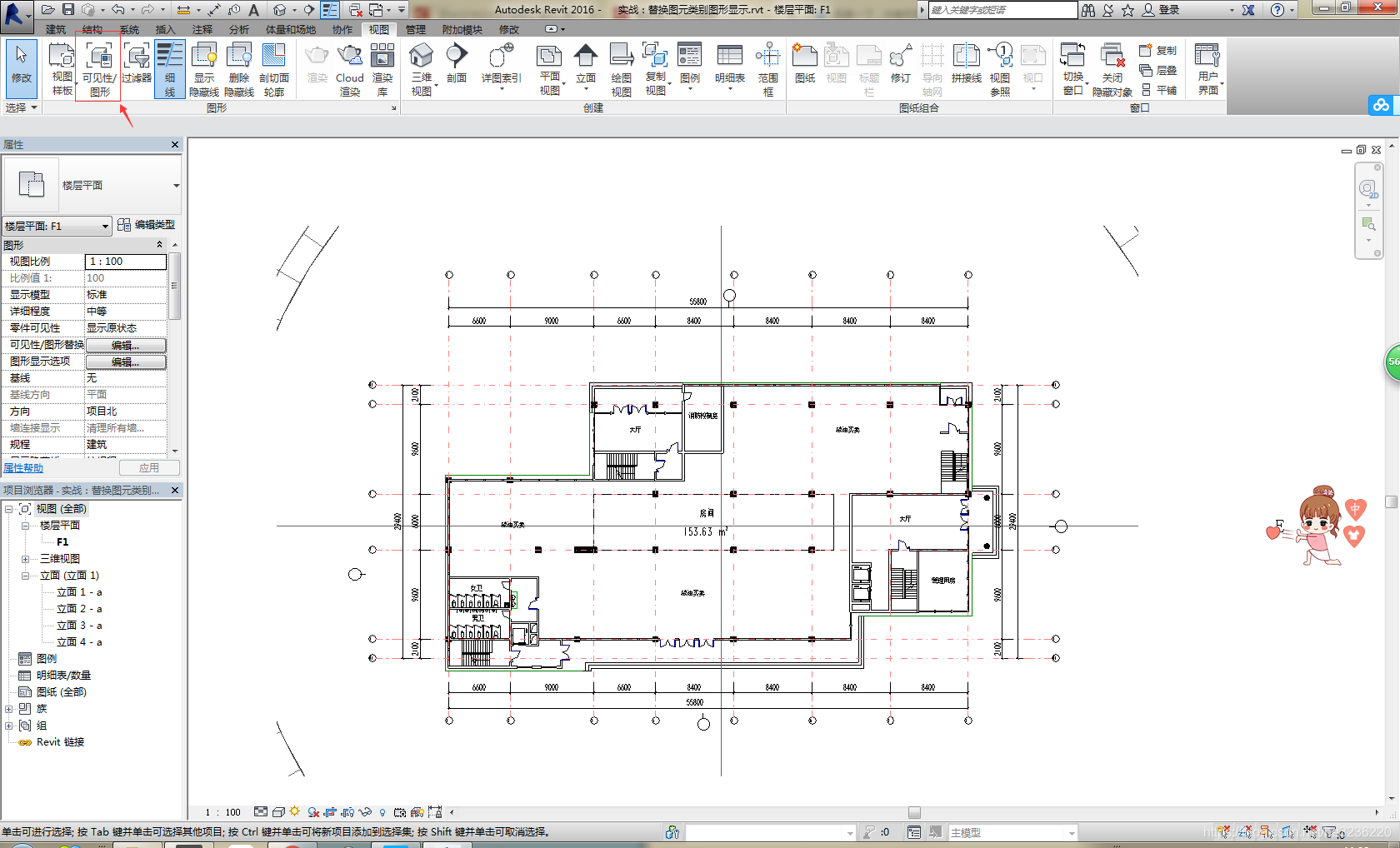The height and width of the screenshot is (848, 1400).
Task: Click the Drafting View (绘图视图) tool
Action: pos(622,68)
